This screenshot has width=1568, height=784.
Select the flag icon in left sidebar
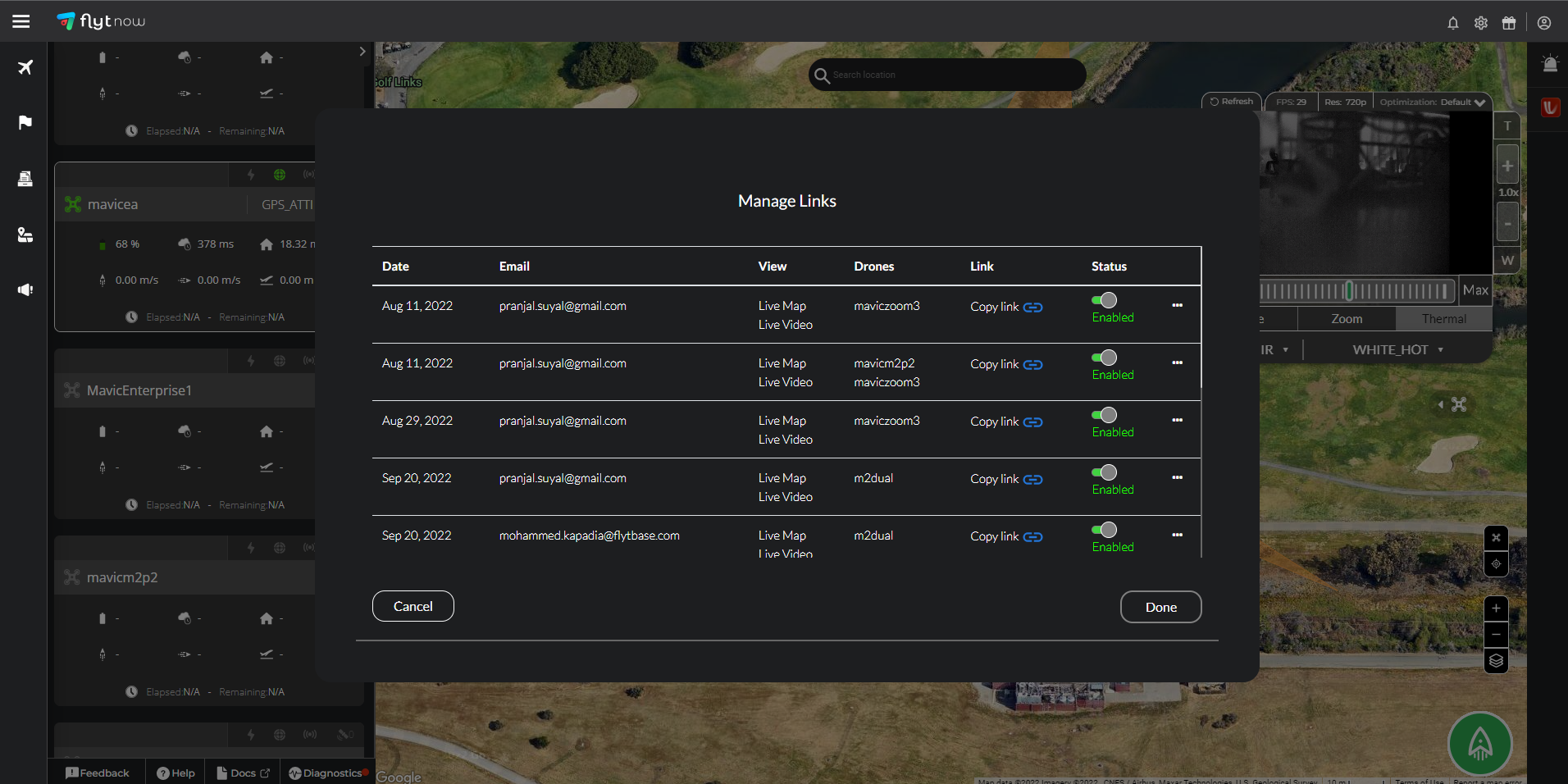(x=25, y=122)
